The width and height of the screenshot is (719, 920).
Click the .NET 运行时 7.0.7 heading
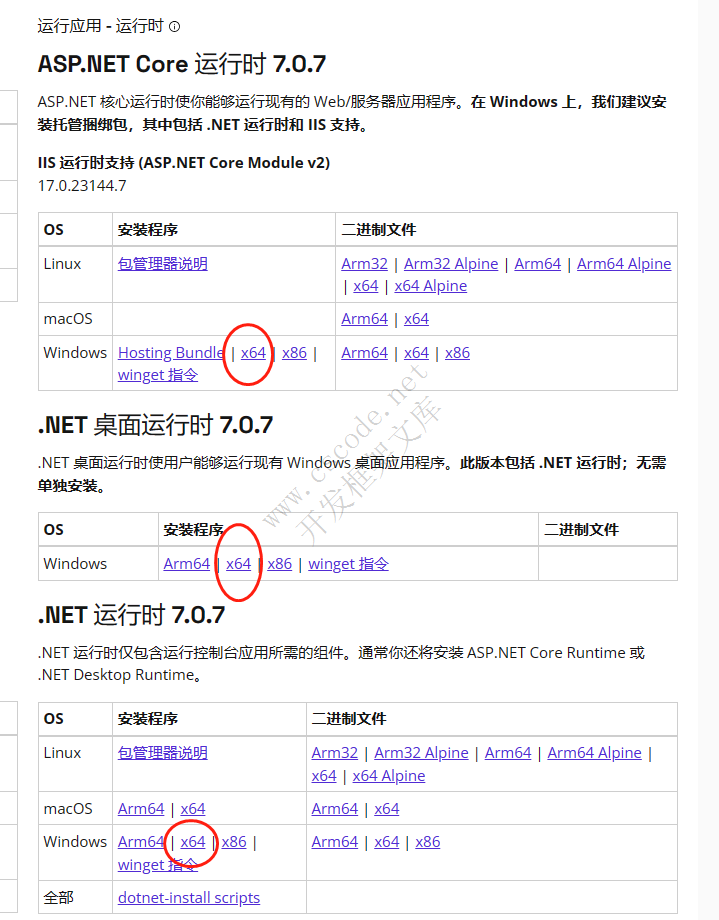point(131,615)
